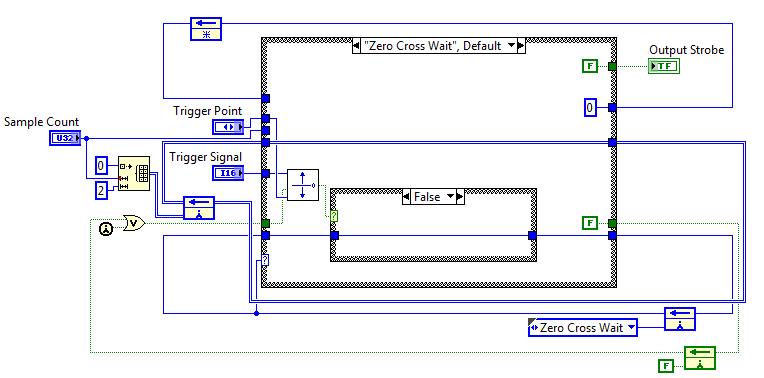
Task: Click the Output Strobe boolean indicator
Action: coord(664,66)
